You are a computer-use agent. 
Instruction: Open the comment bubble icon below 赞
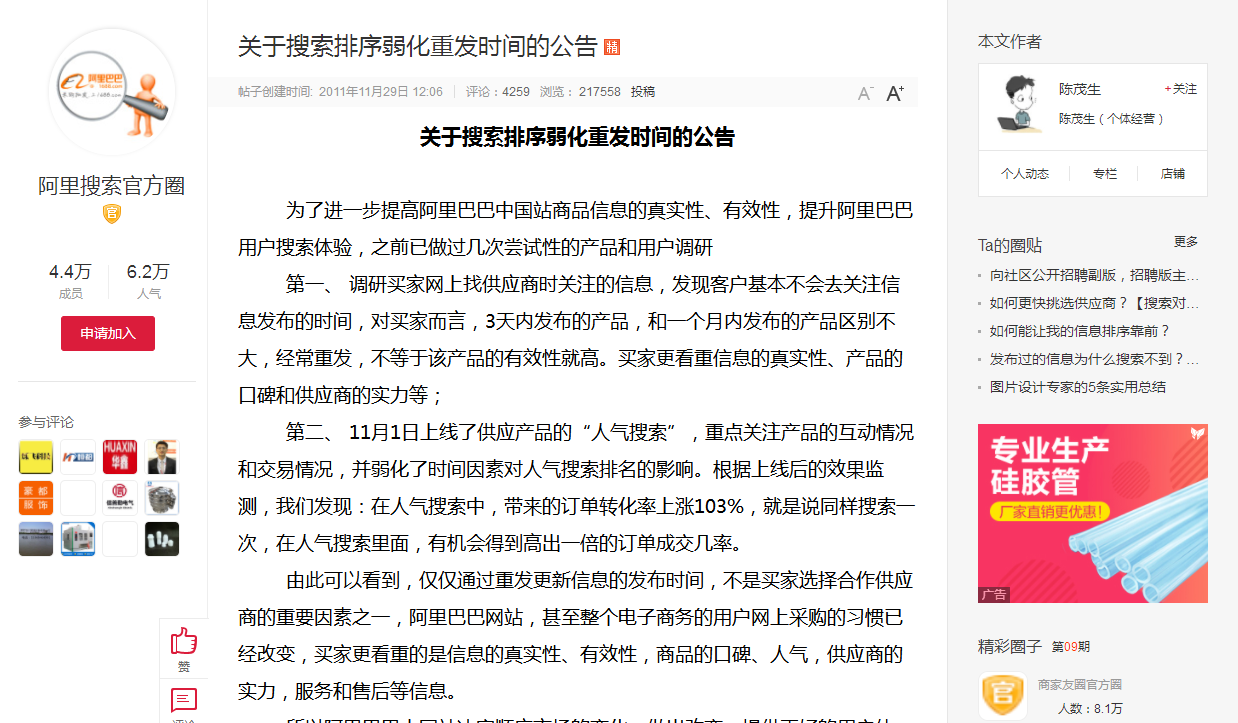184,700
